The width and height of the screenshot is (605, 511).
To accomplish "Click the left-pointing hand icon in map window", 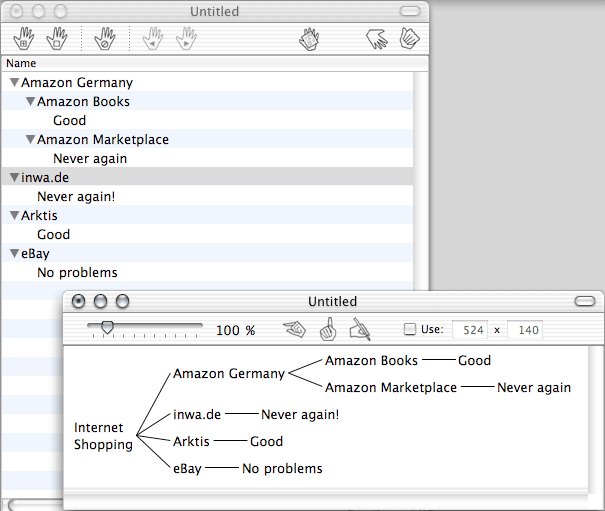I will [x=295, y=329].
